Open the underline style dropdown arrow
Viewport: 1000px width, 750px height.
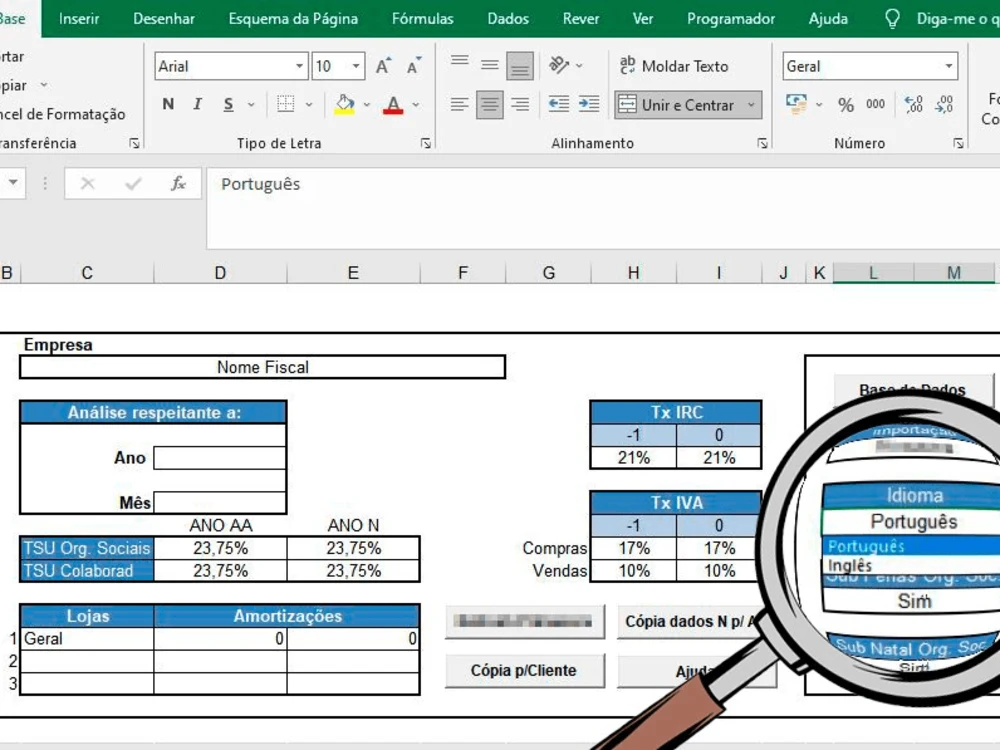click(251, 104)
